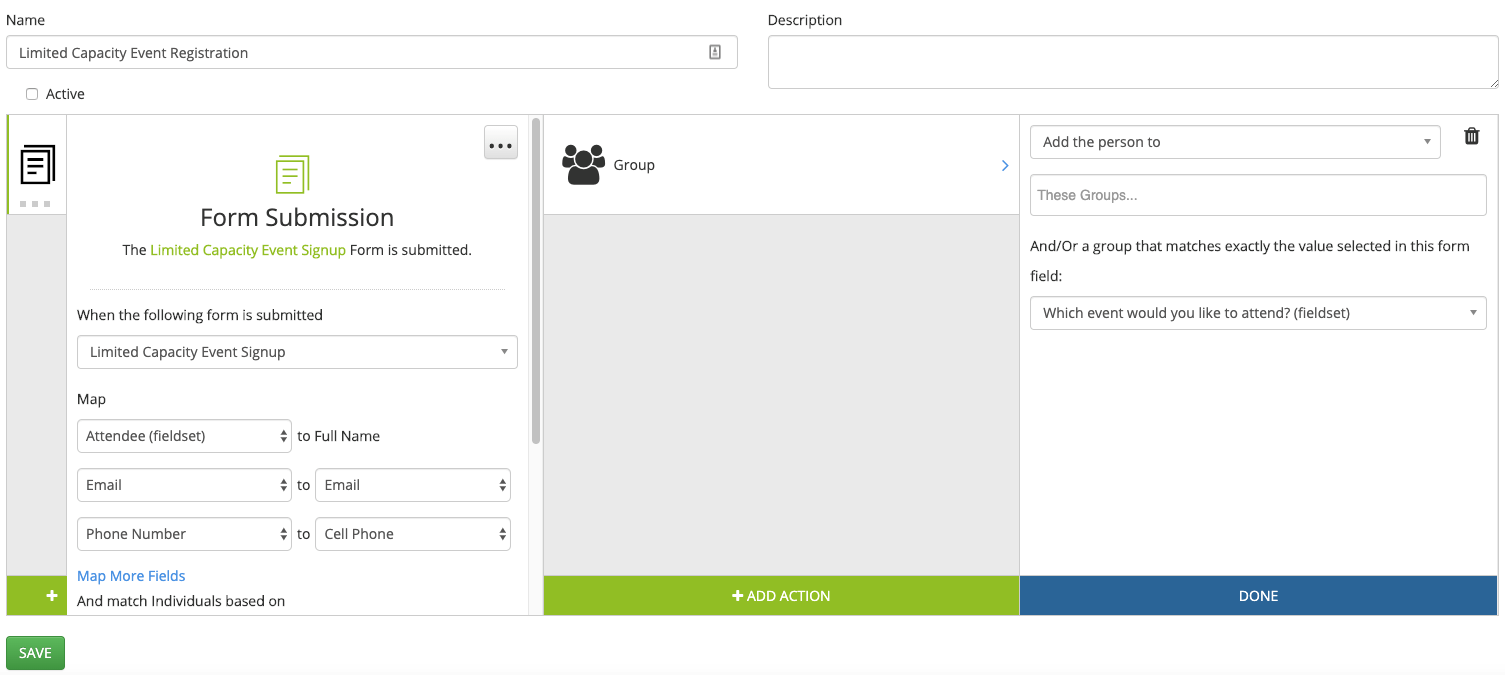Viewport: 1505px width, 675px height.
Task: Click the Form Submission document icon
Action: (x=291, y=175)
